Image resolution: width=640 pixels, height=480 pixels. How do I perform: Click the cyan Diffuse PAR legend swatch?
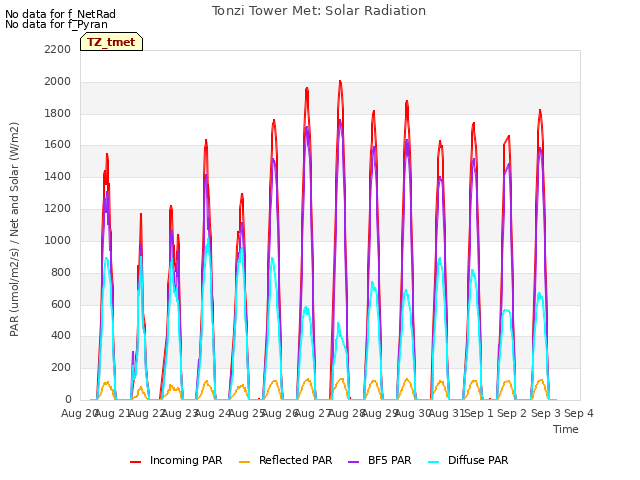434,462
